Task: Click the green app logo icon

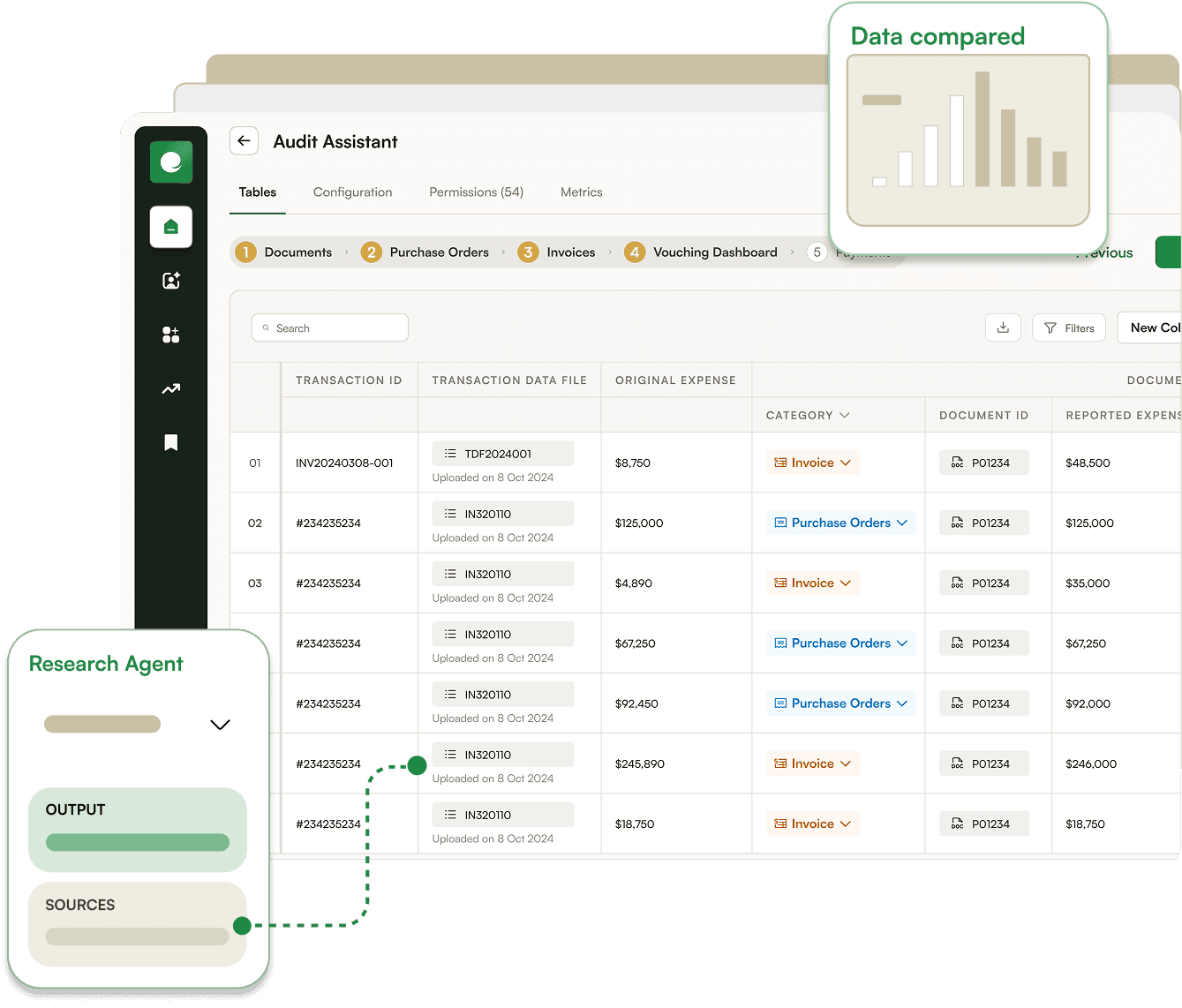Action: point(171,162)
